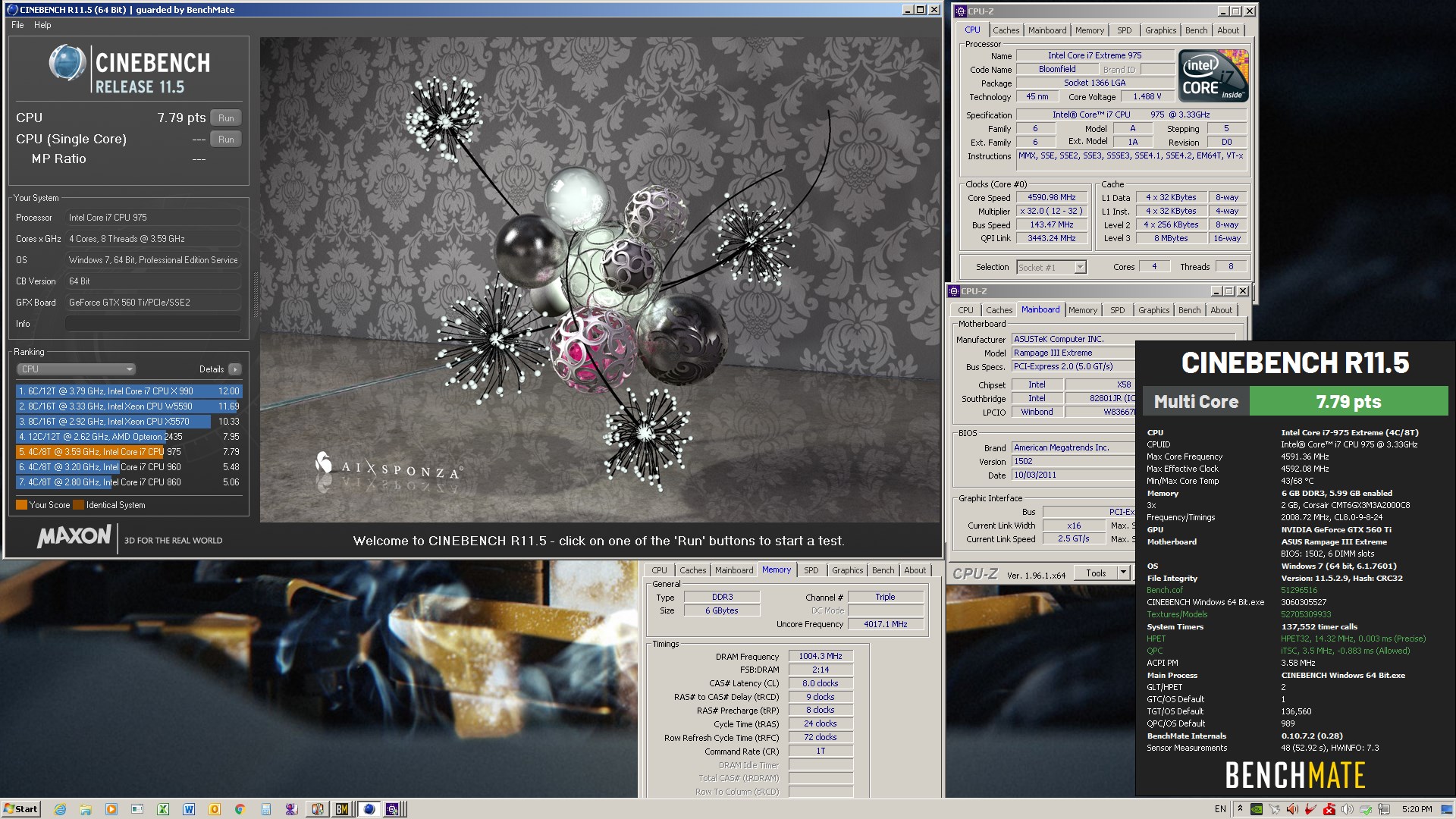Viewport: 1456px width, 819px height.
Task: Click the MAXON logo in Cinebench
Action: [74, 537]
